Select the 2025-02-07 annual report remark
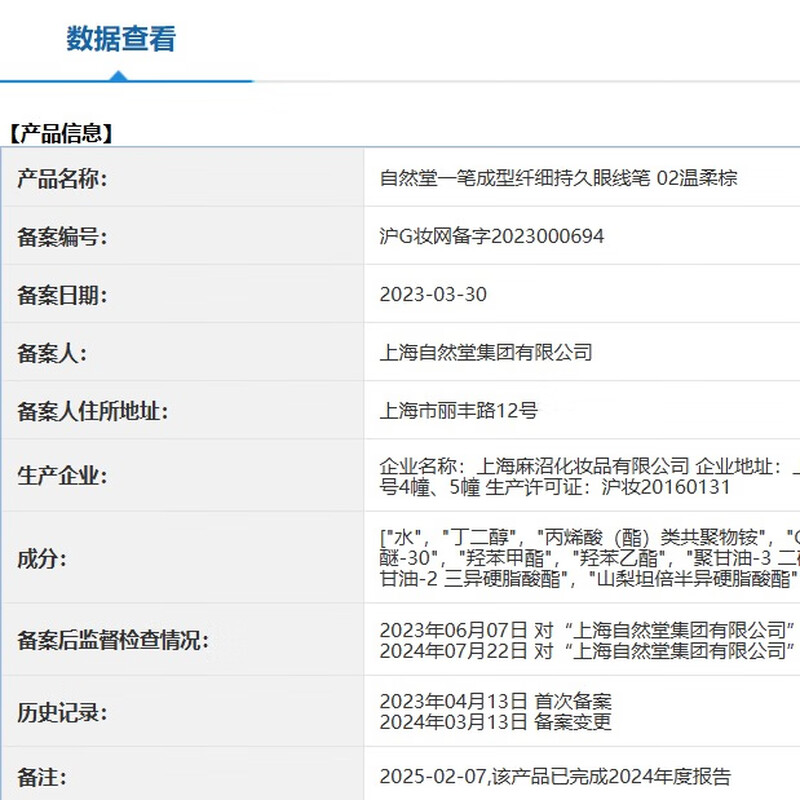Screen dimensions: 800x800 (555, 776)
